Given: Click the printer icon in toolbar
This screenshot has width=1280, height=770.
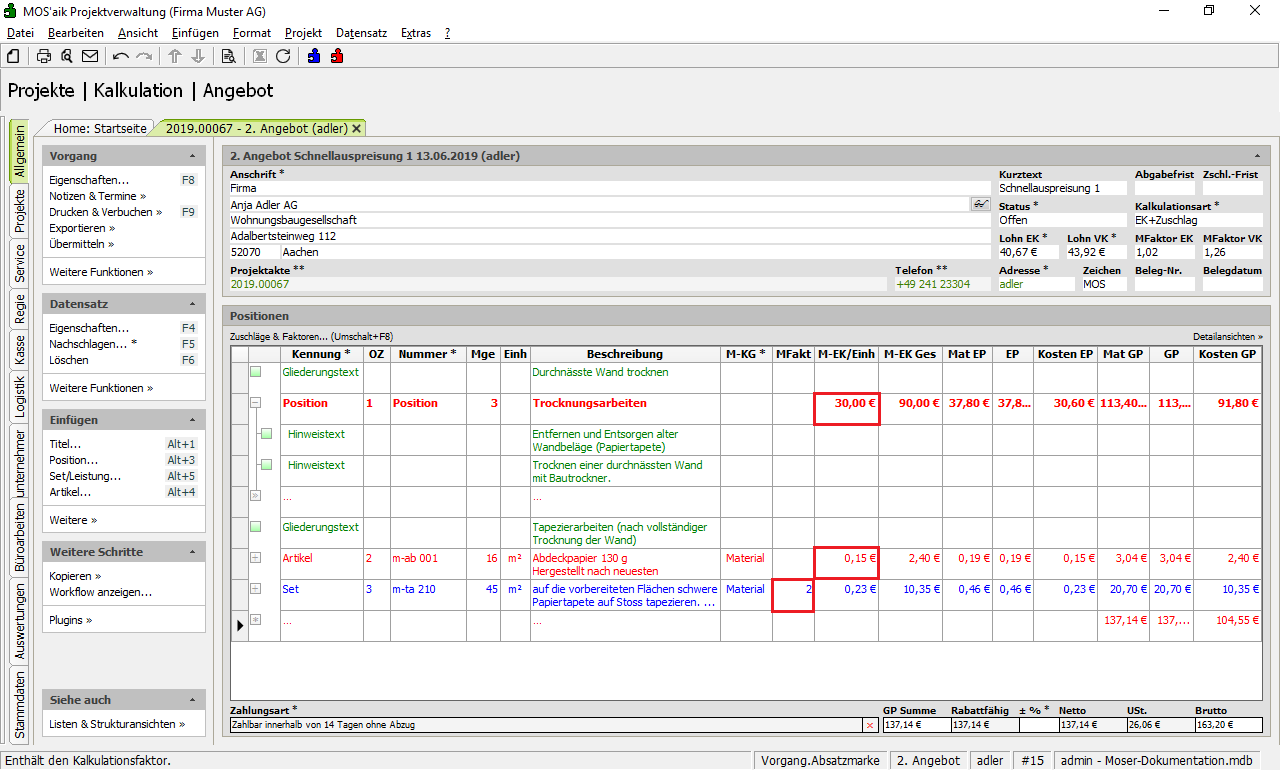Looking at the screenshot, I should 44,56.
